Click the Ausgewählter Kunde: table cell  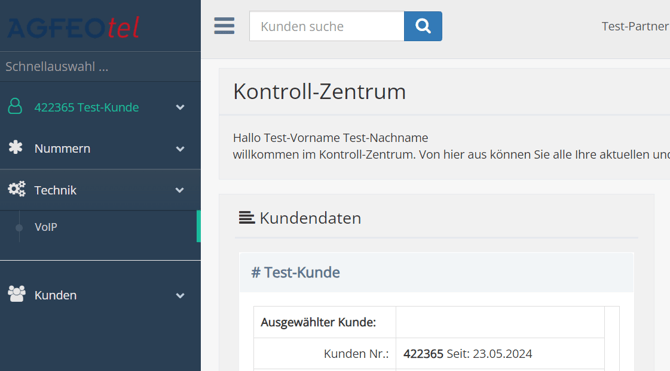pos(325,322)
